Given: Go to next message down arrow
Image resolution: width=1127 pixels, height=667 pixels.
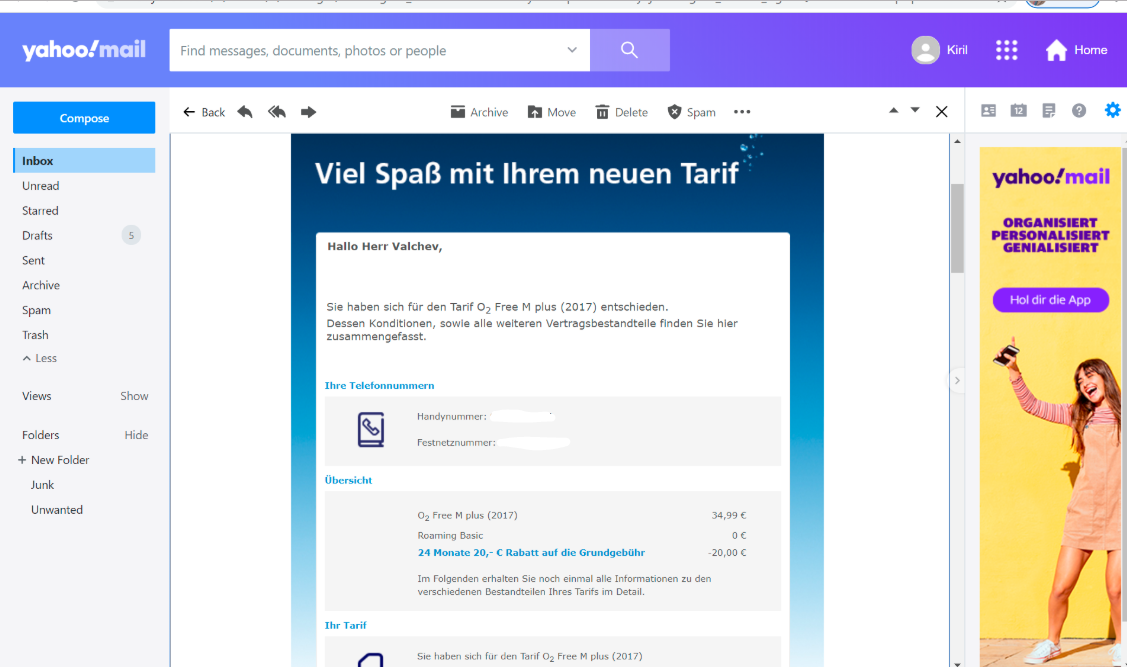Looking at the screenshot, I should (915, 110).
